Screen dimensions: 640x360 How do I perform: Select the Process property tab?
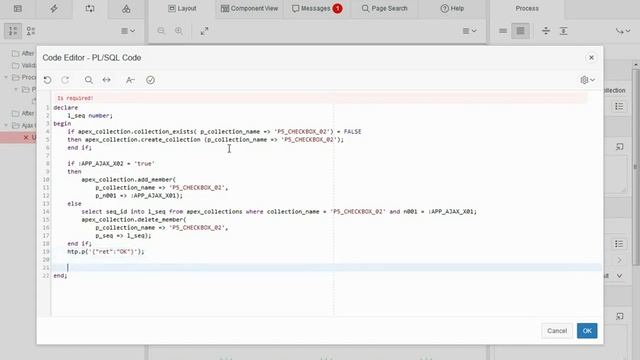(527, 8)
